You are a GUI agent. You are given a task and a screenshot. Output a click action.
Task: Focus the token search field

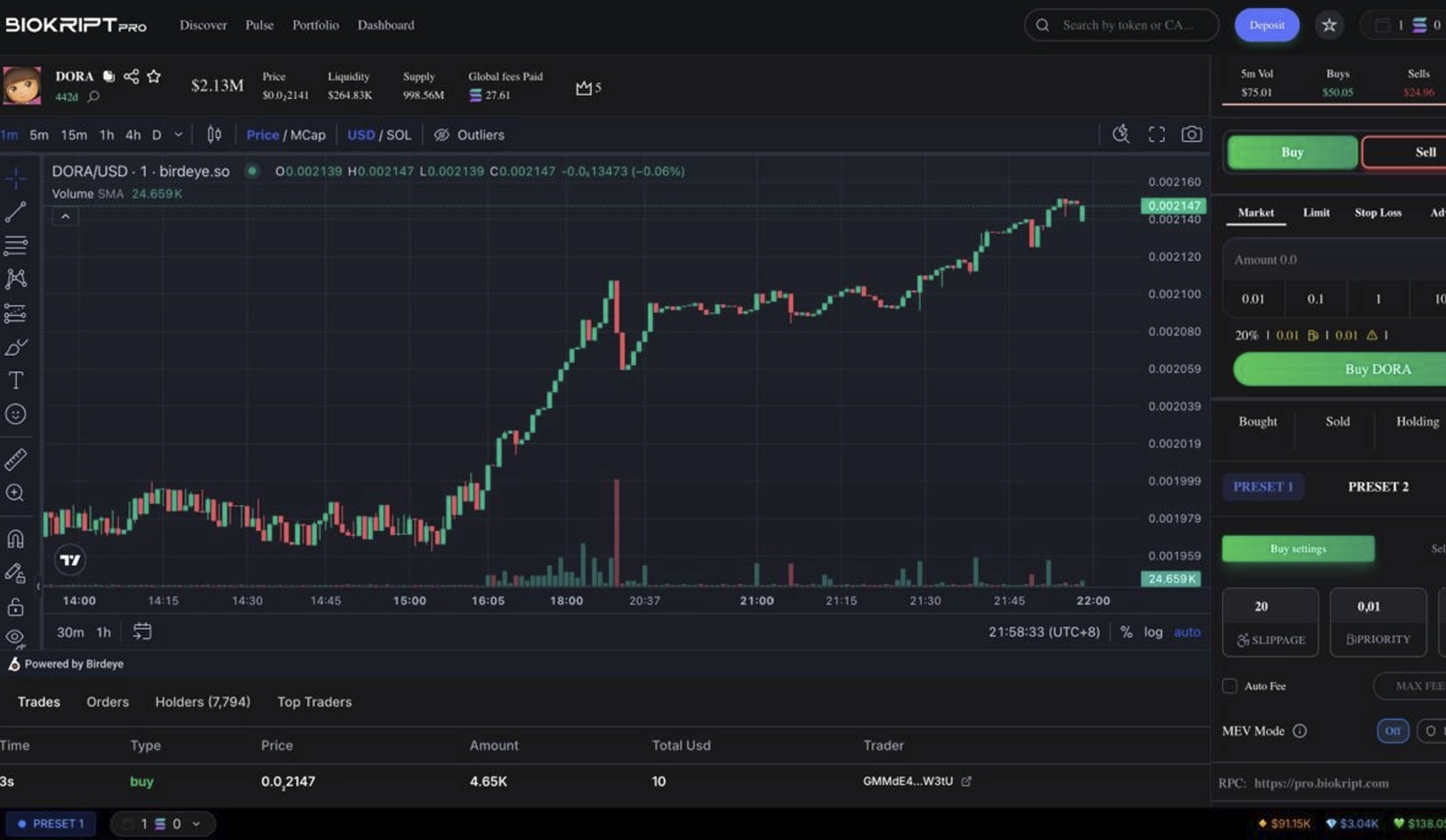click(1121, 25)
